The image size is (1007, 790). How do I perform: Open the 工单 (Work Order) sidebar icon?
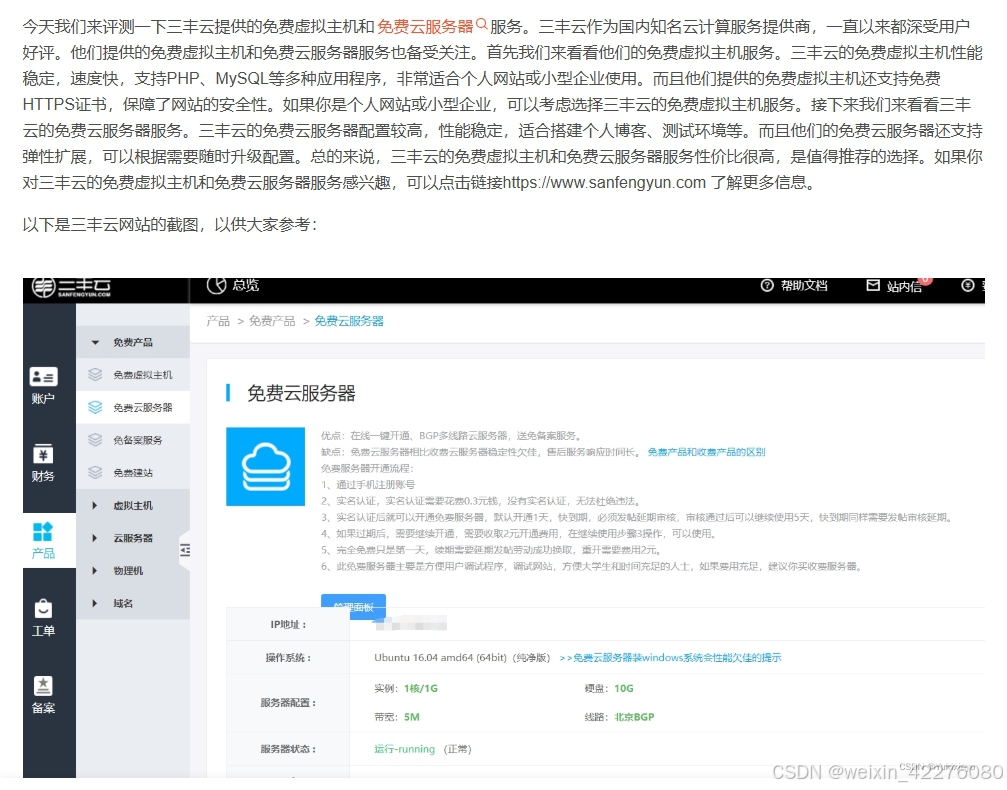point(46,617)
